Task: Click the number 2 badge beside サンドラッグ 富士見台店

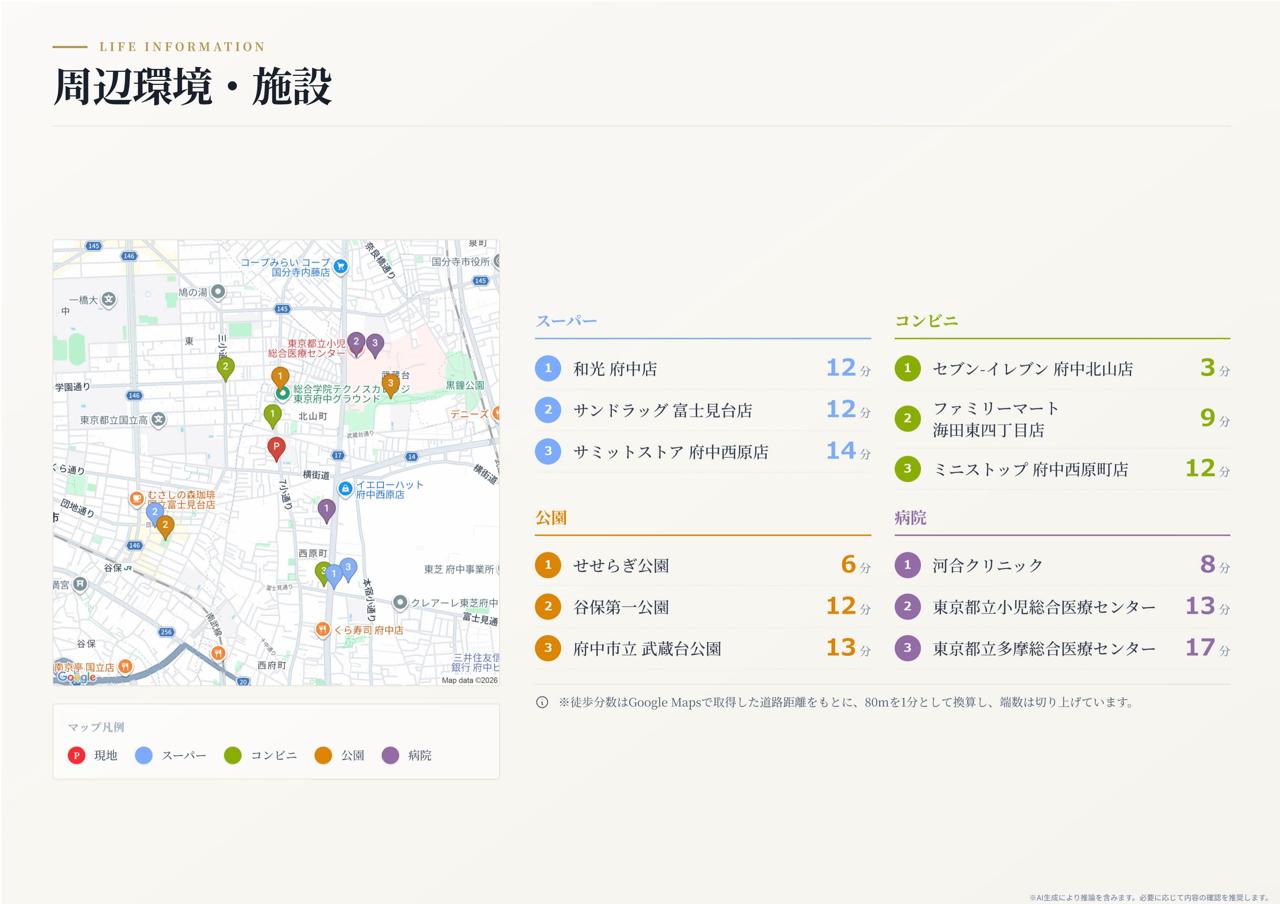Action: [548, 410]
